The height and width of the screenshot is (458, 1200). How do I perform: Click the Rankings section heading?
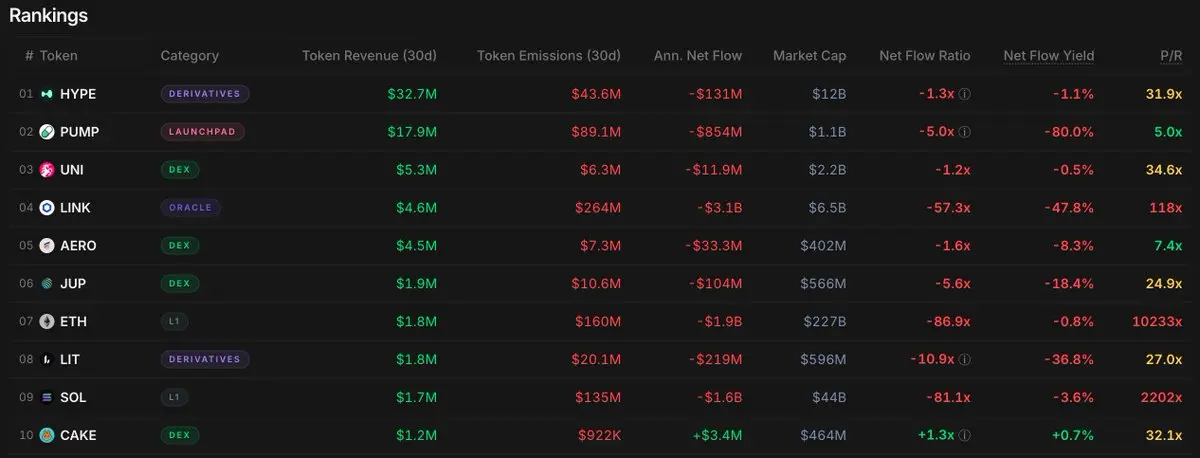(48, 15)
